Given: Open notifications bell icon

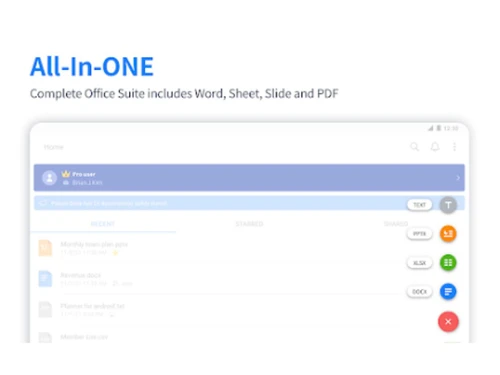Looking at the screenshot, I should (x=435, y=147).
